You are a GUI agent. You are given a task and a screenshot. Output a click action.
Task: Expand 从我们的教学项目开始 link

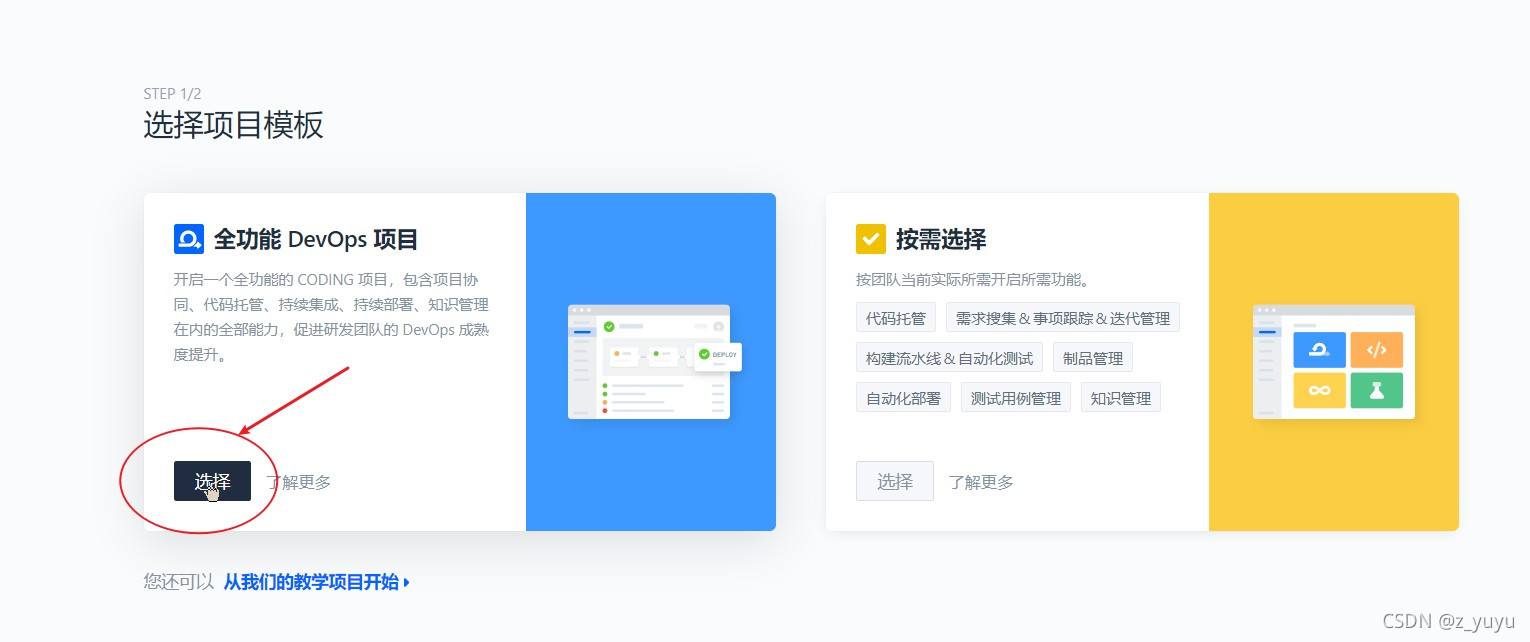pyautogui.click(x=314, y=580)
